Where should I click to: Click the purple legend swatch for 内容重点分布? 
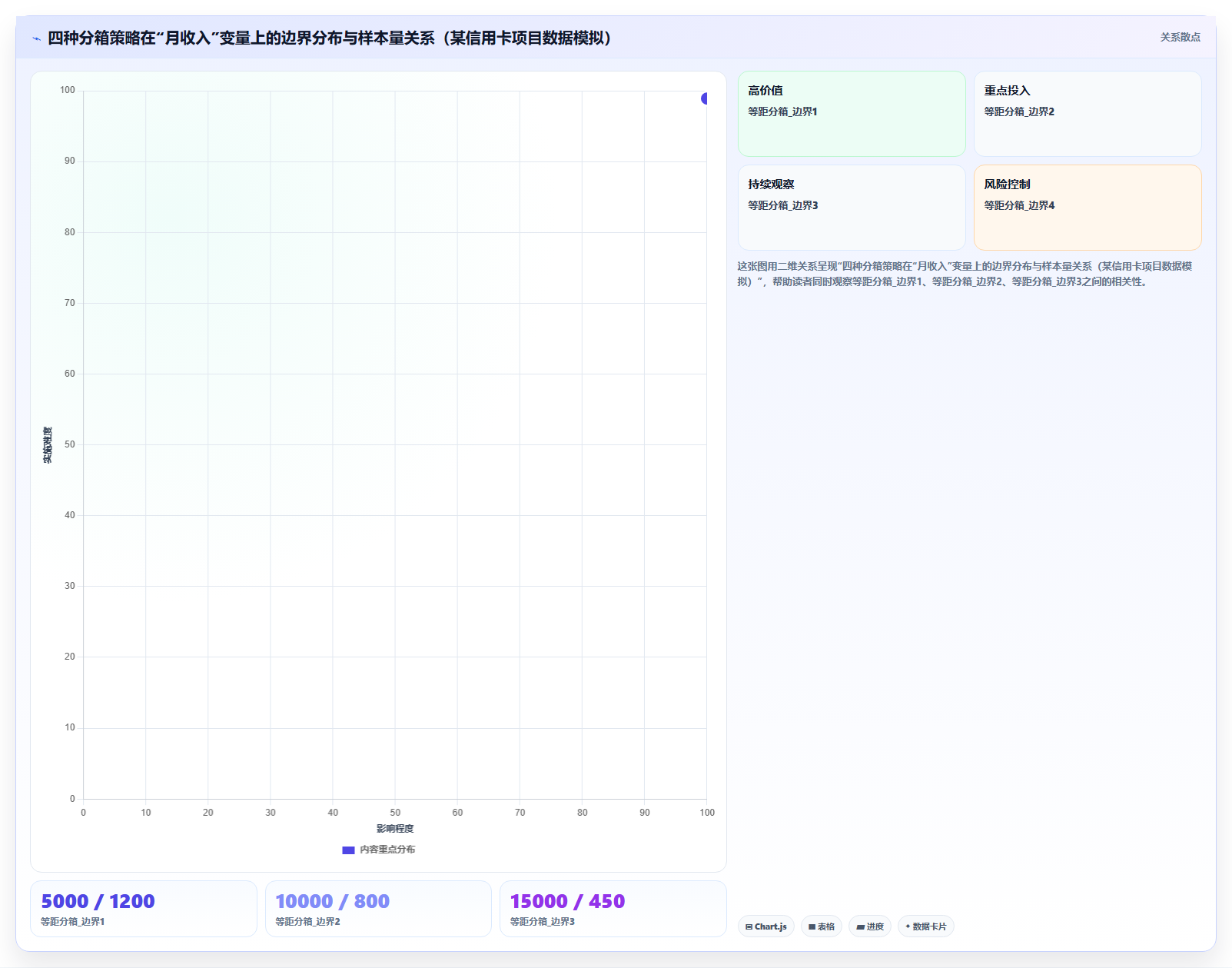point(348,850)
